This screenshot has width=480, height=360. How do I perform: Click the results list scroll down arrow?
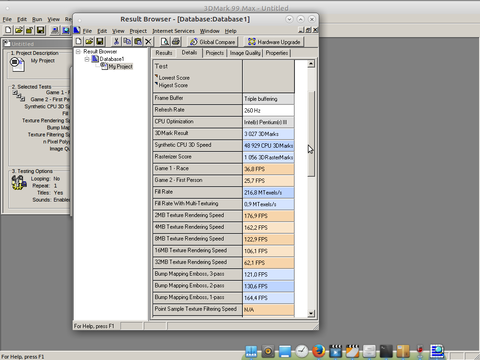(311, 313)
